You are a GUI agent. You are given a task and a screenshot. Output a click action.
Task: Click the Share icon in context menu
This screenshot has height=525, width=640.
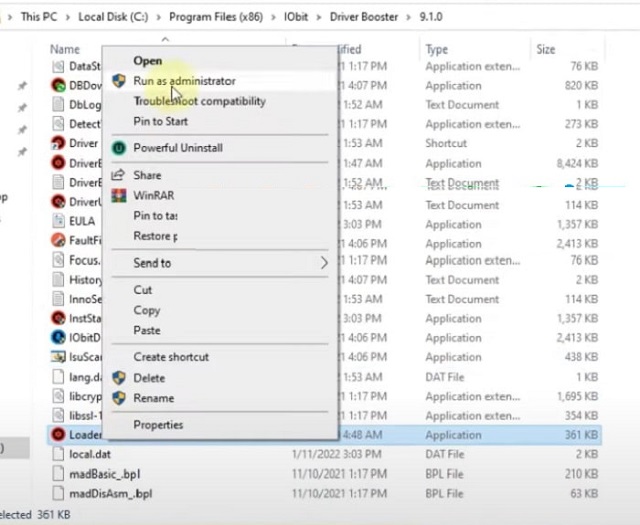118,175
